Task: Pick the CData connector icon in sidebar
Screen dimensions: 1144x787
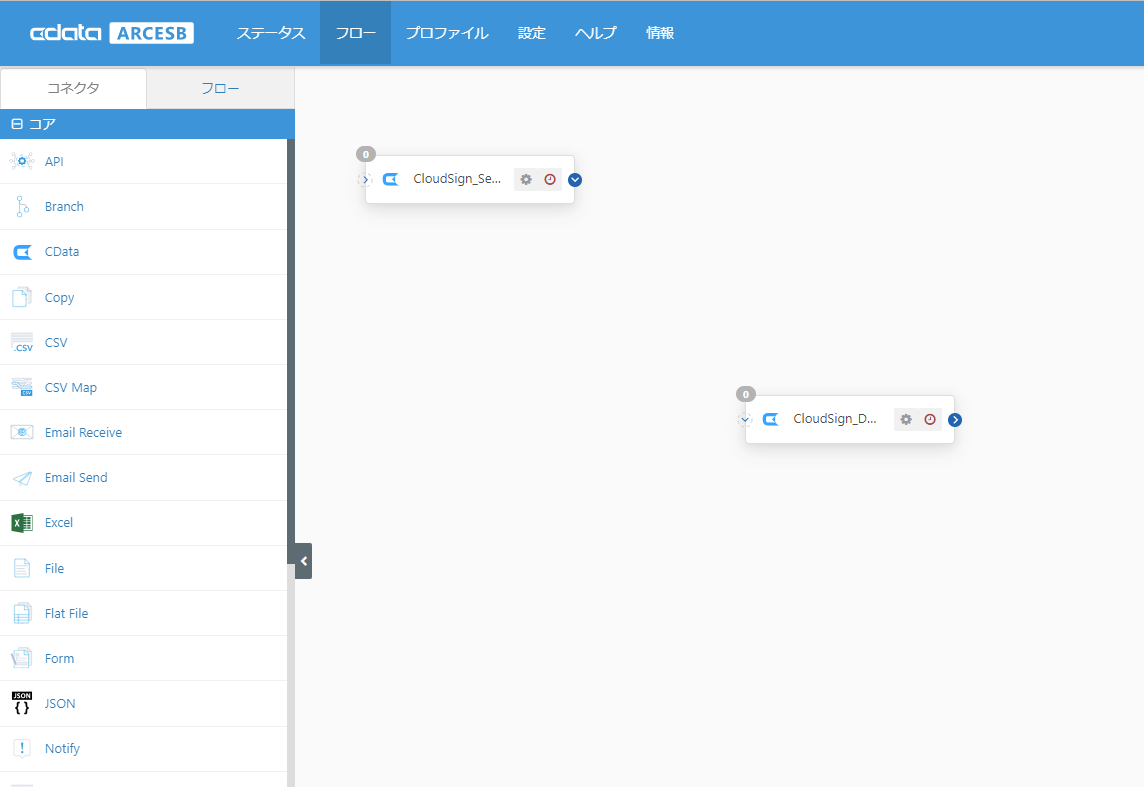Action: [x=23, y=252]
